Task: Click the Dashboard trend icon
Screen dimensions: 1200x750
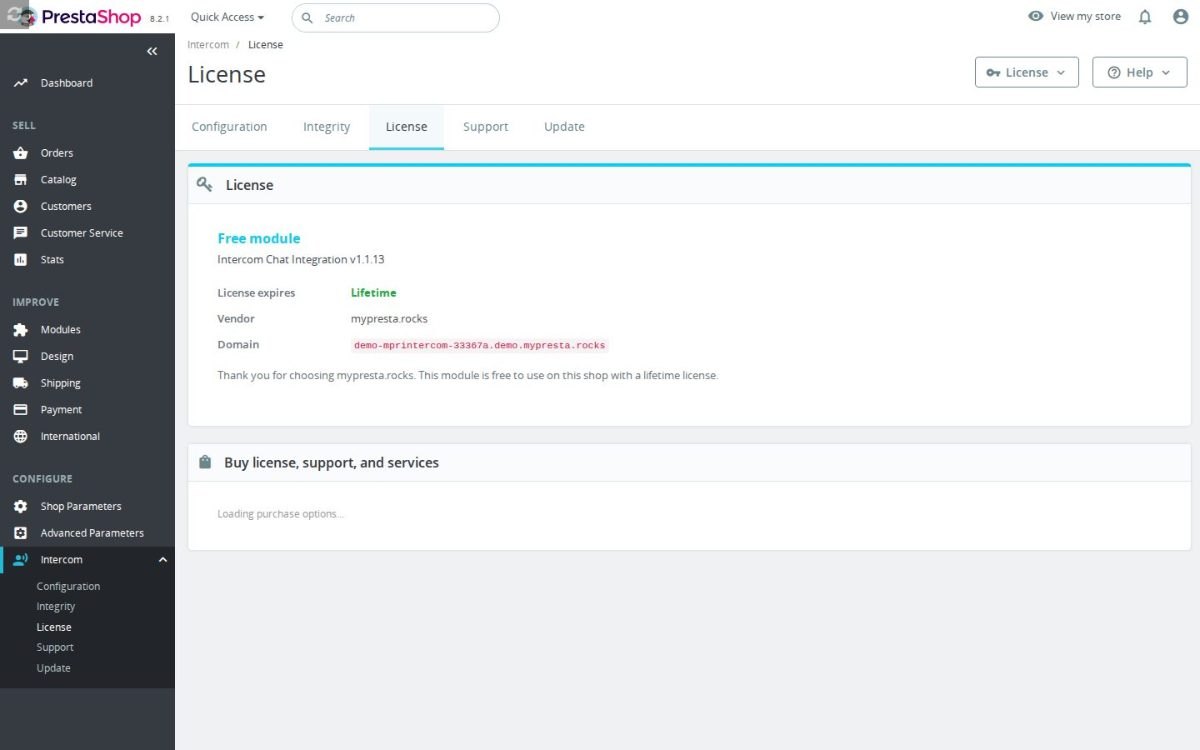Action: 20,83
